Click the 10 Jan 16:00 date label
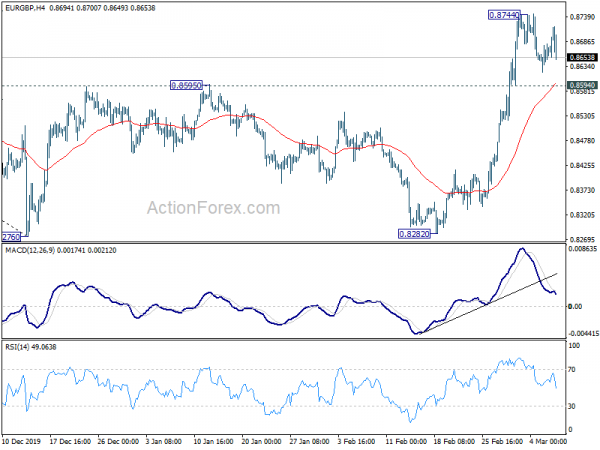Image resolution: width=600 pixels, height=450 pixels. pyautogui.click(x=214, y=441)
